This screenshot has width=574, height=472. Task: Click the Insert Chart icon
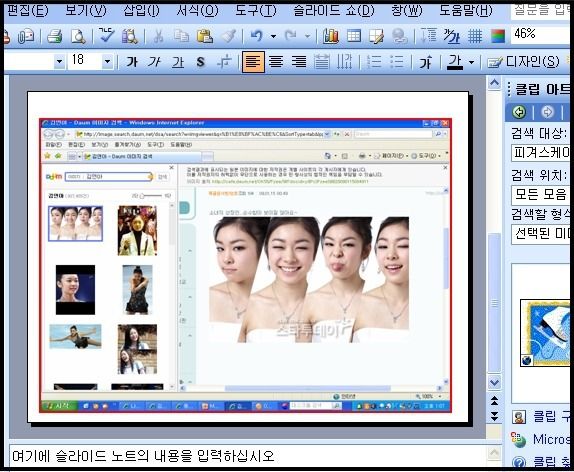pyautogui.click(x=331, y=36)
